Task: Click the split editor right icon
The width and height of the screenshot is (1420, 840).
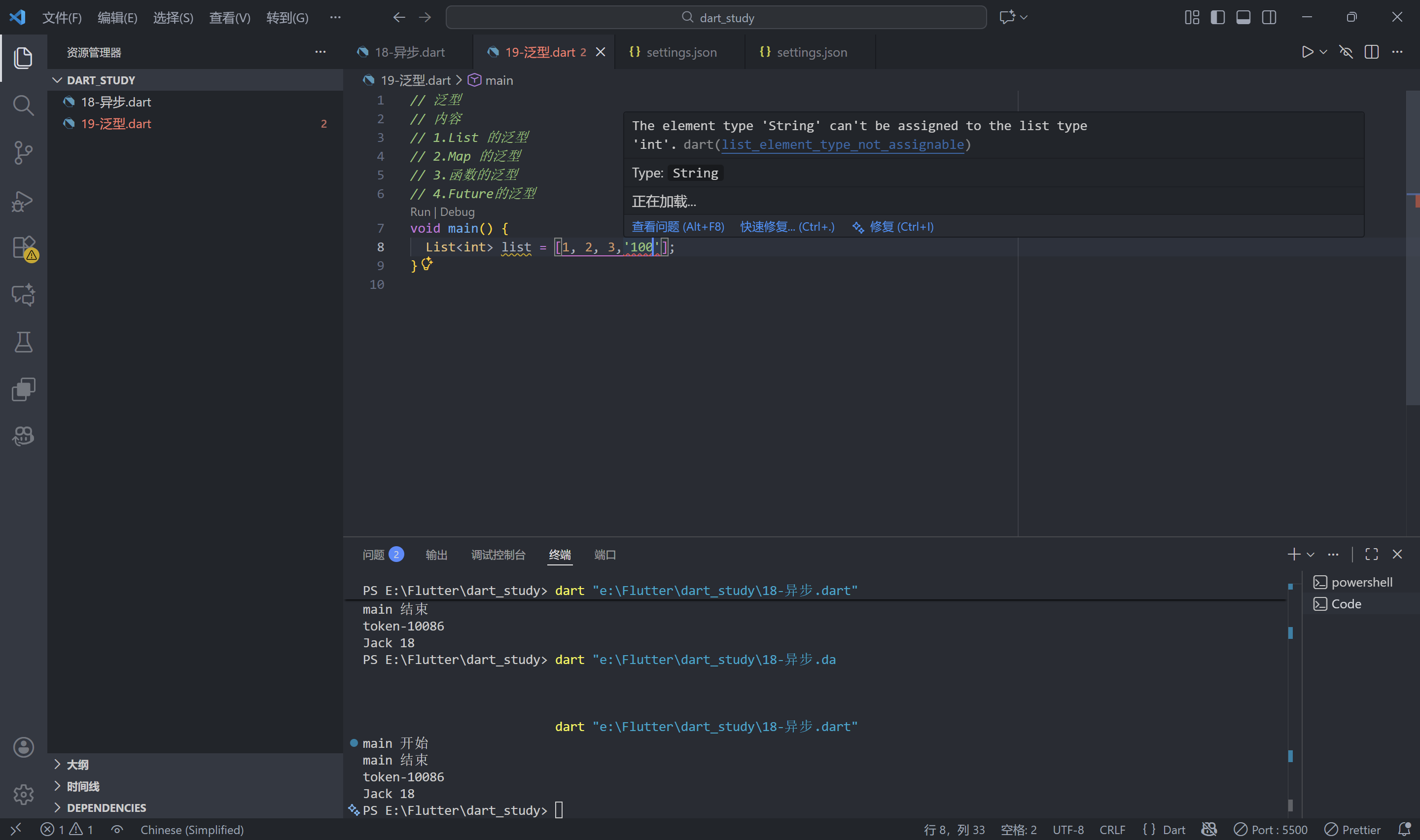Action: click(x=1371, y=52)
